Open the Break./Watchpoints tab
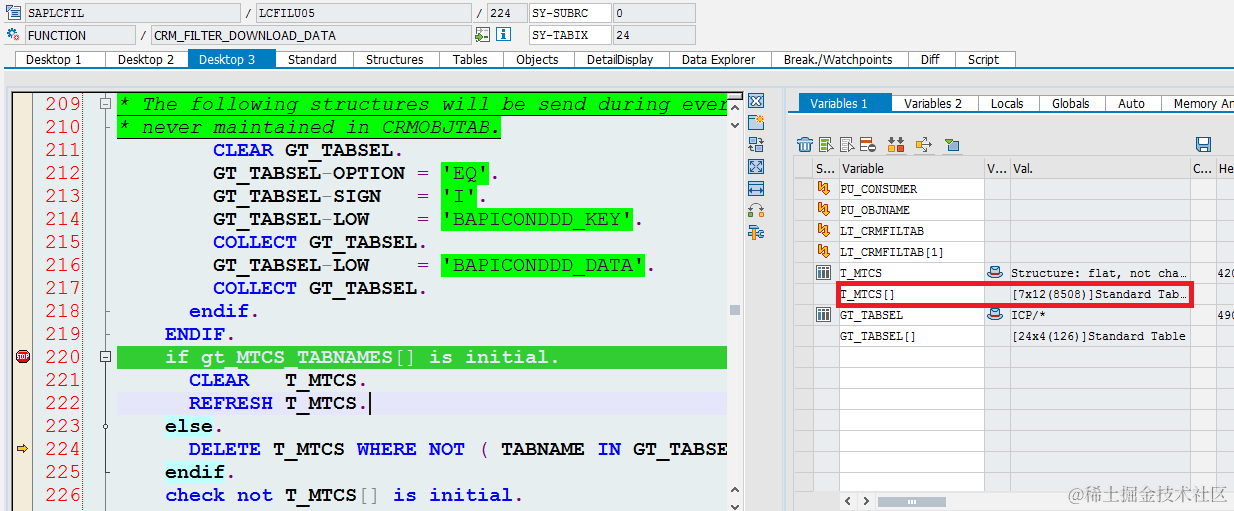The height and width of the screenshot is (511, 1234). tap(838, 59)
